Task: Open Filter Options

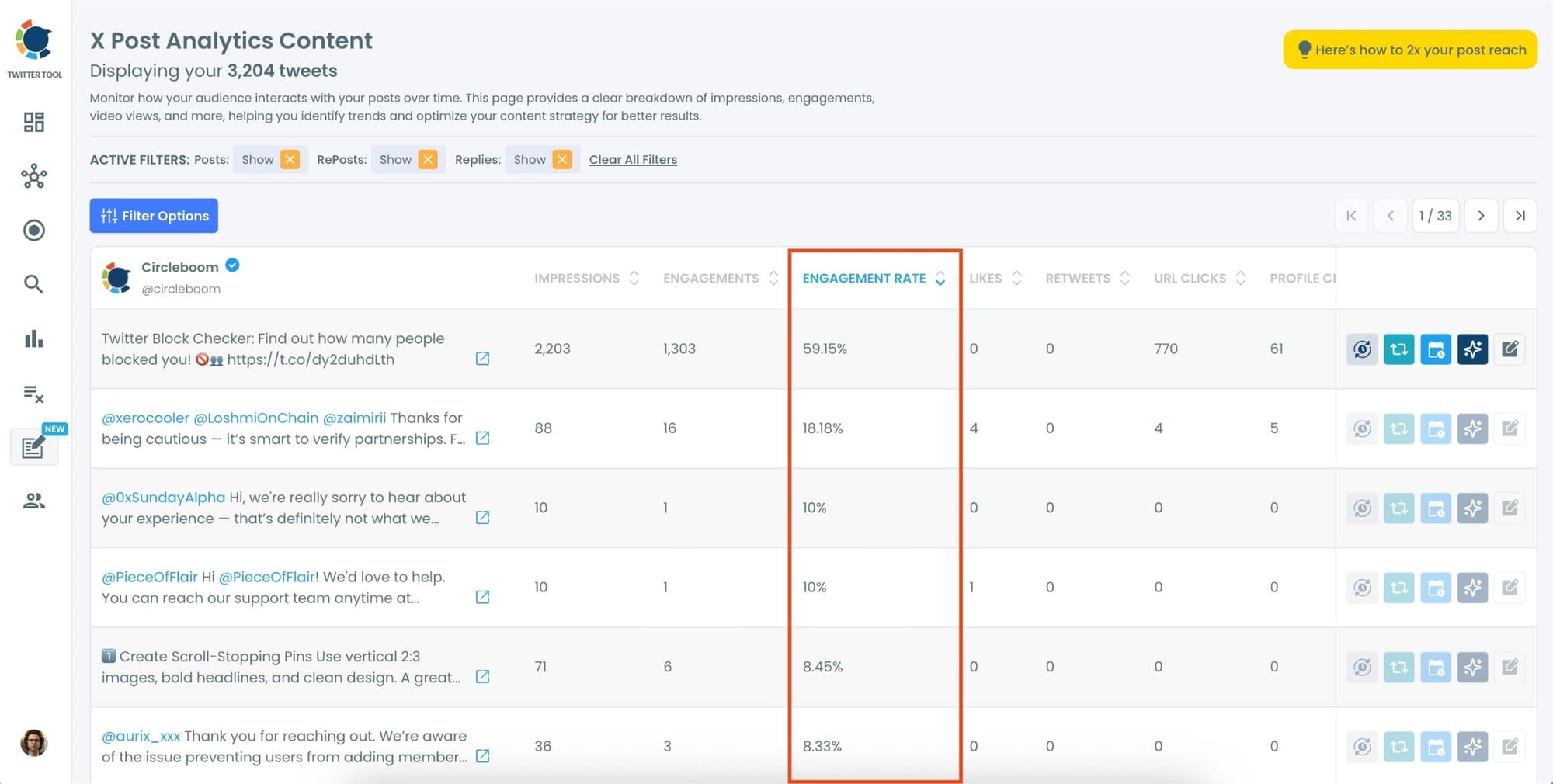Action: [x=153, y=216]
